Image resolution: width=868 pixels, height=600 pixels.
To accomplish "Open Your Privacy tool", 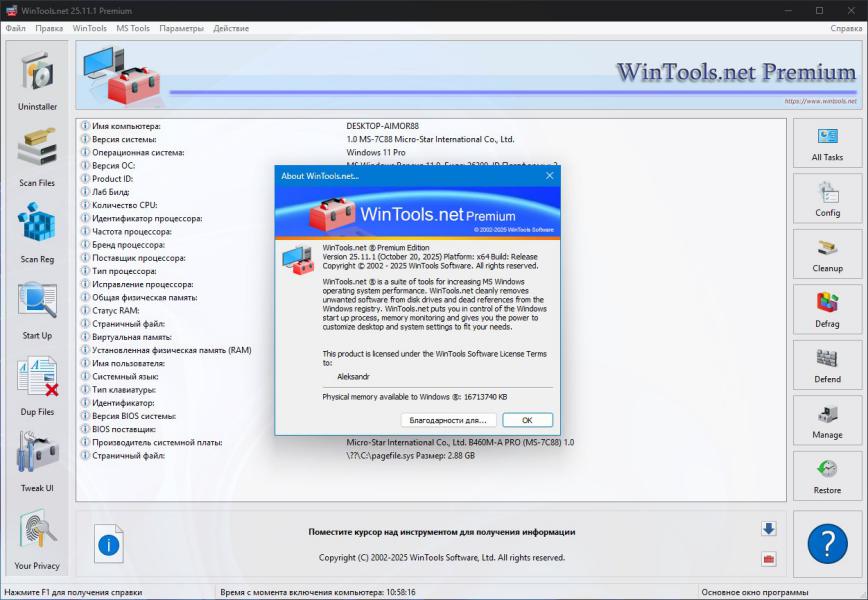I will (38, 538).
